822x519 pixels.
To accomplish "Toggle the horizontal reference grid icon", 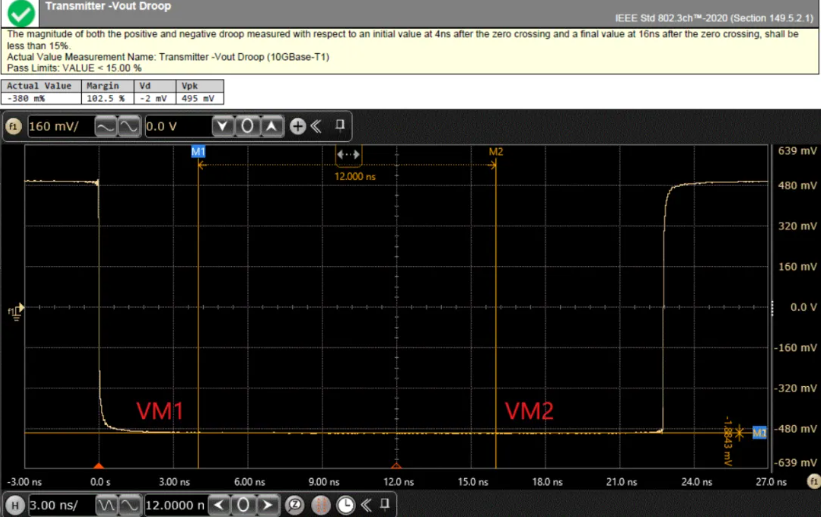I will click(320, 505).
